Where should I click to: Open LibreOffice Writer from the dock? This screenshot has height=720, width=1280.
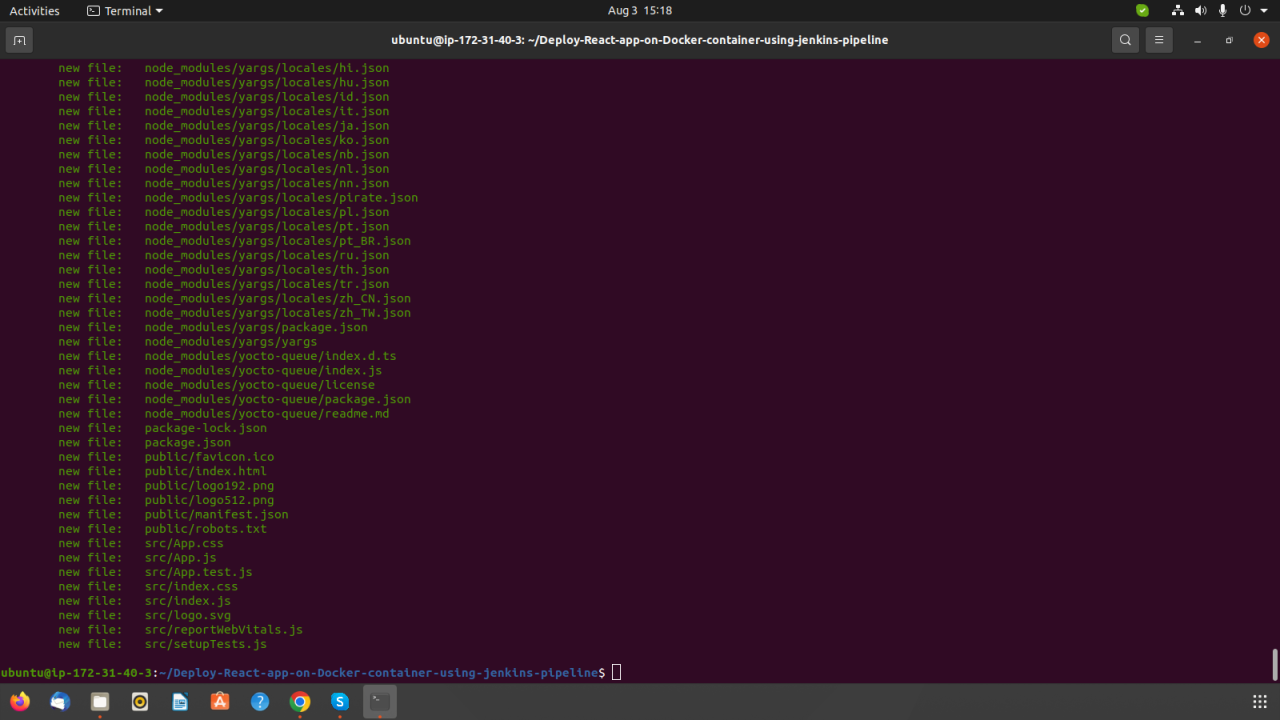click(x=180, y=702)
